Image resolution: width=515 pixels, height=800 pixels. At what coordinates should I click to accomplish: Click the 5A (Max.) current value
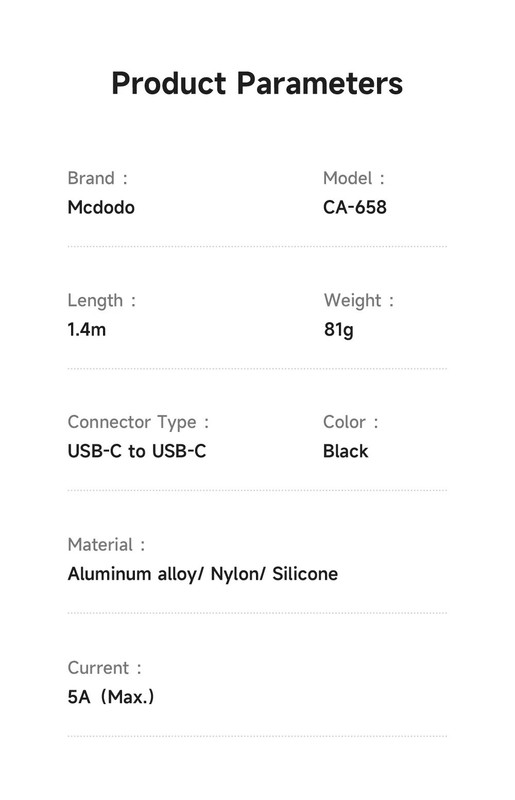111,697
